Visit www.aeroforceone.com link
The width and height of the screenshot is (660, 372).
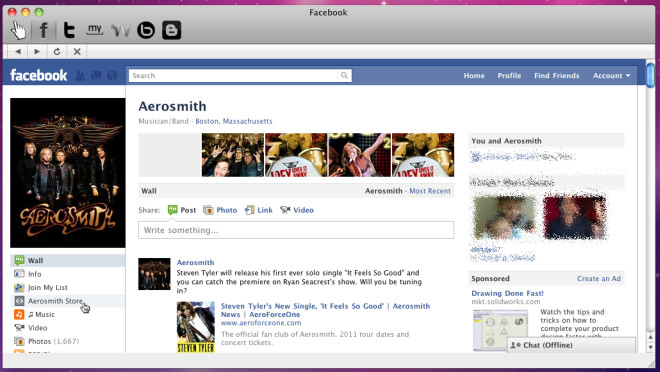261,323
